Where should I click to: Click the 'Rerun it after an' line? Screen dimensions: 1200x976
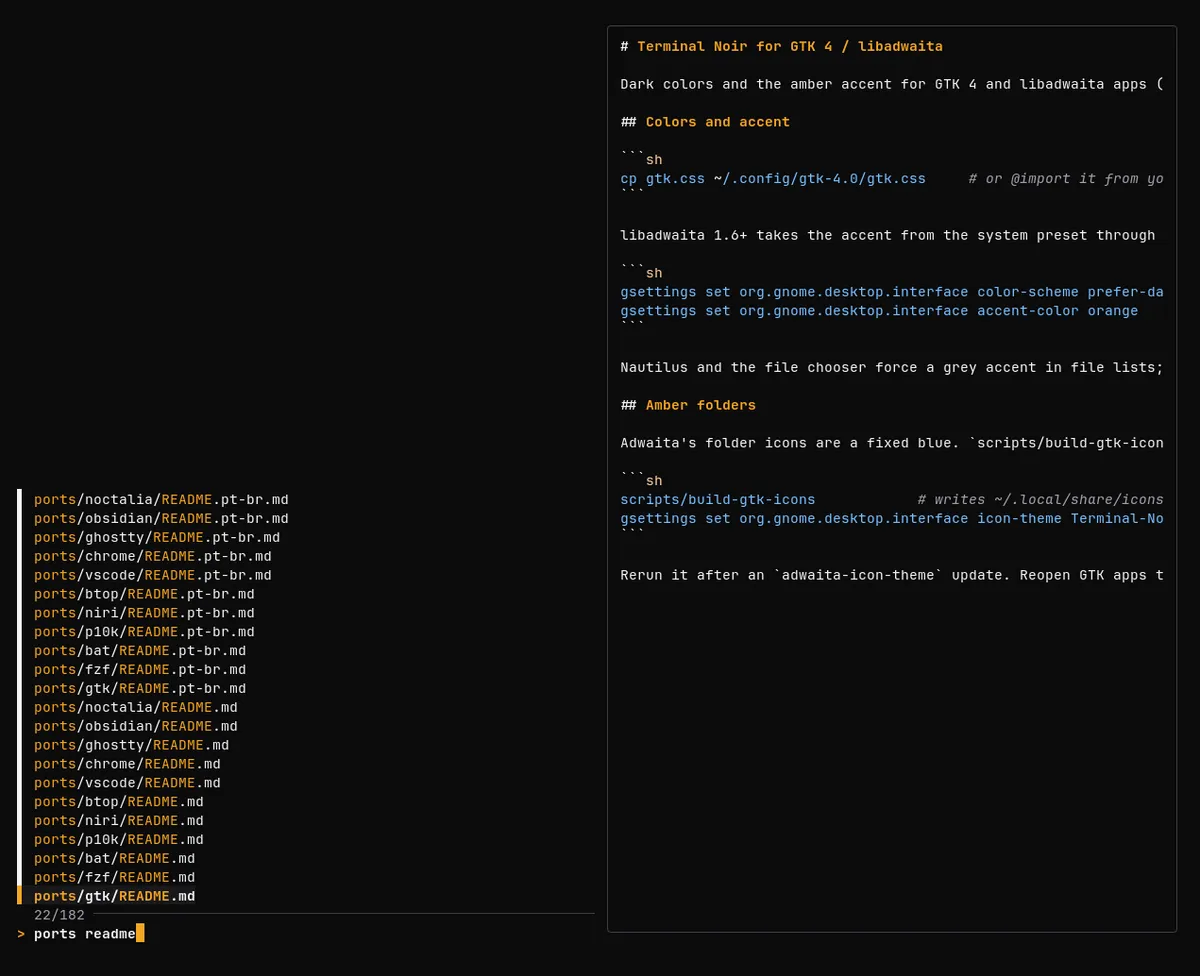click(x=892, y=575)
